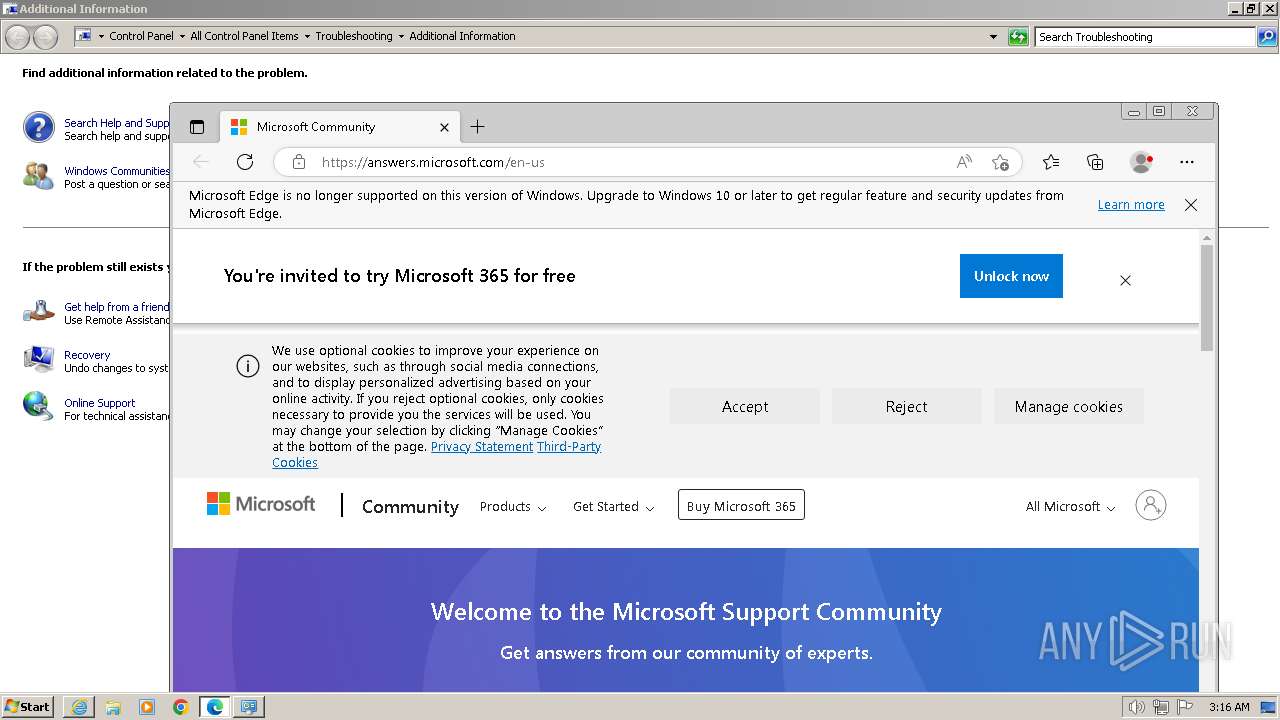The image size is (1280, 720).
Task: Click the Microsoft logo
Action: [x=261, y=504]
